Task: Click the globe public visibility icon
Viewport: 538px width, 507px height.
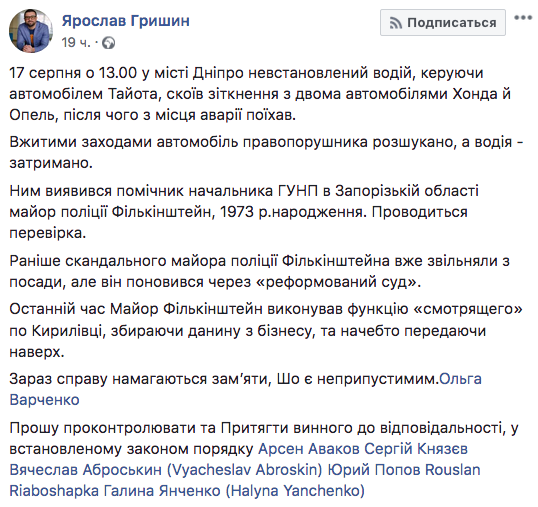Action: point(109,43)
